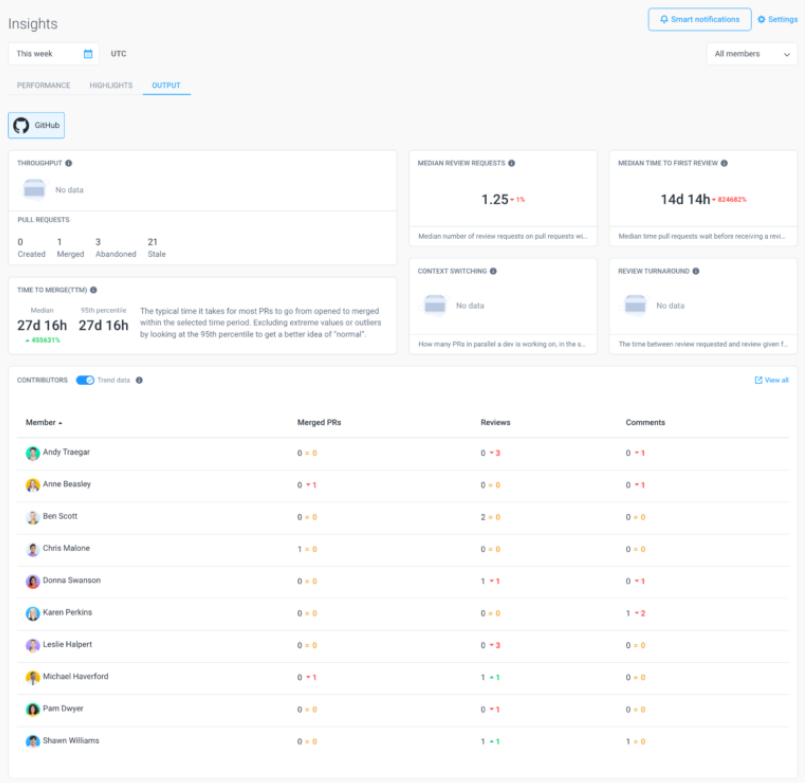805x783 pixels.
Task: Click info icon beside Median Review Requests
Action: (x=511, y=163)
